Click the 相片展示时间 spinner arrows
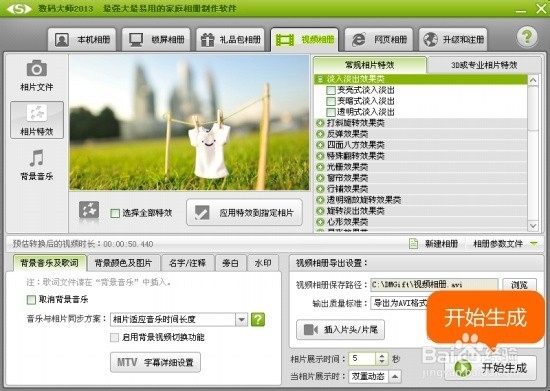550x391 pixels. click(x=382, y=359)
